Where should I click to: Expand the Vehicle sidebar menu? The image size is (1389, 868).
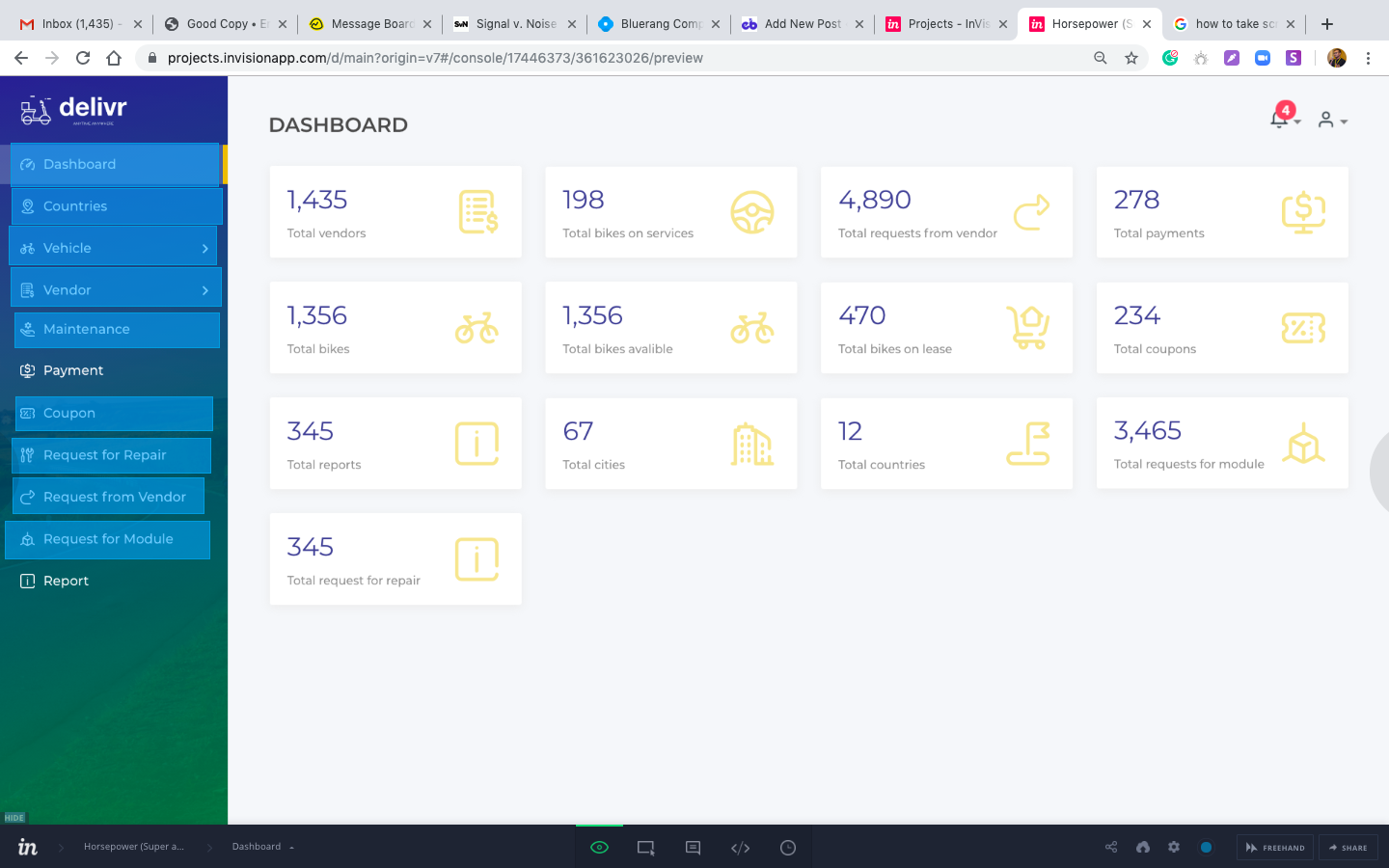tap(113, 248)
